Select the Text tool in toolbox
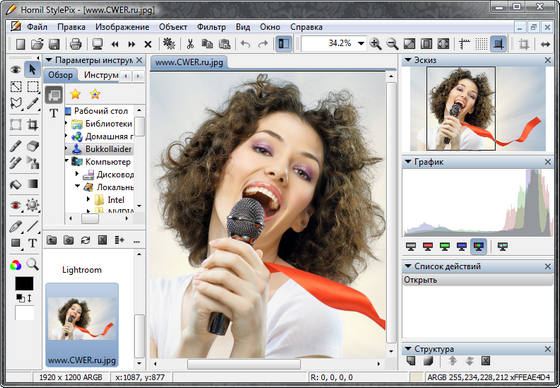Screen dimensions: 560x388 point(32,243)
